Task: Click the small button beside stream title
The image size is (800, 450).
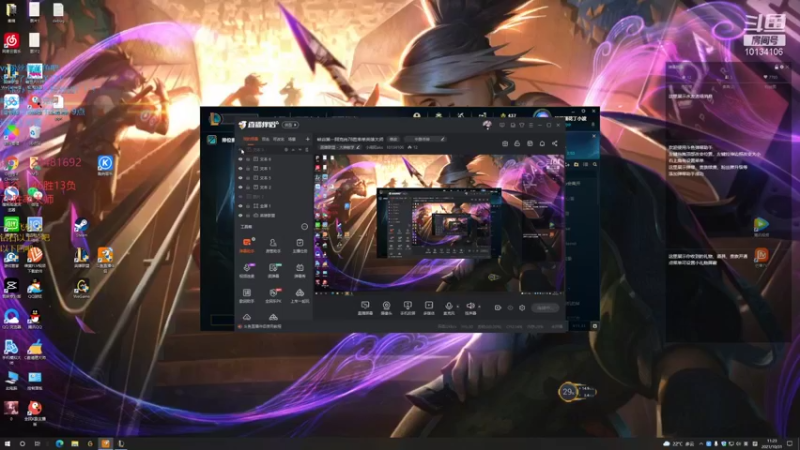Action: (x=393, y=139)
